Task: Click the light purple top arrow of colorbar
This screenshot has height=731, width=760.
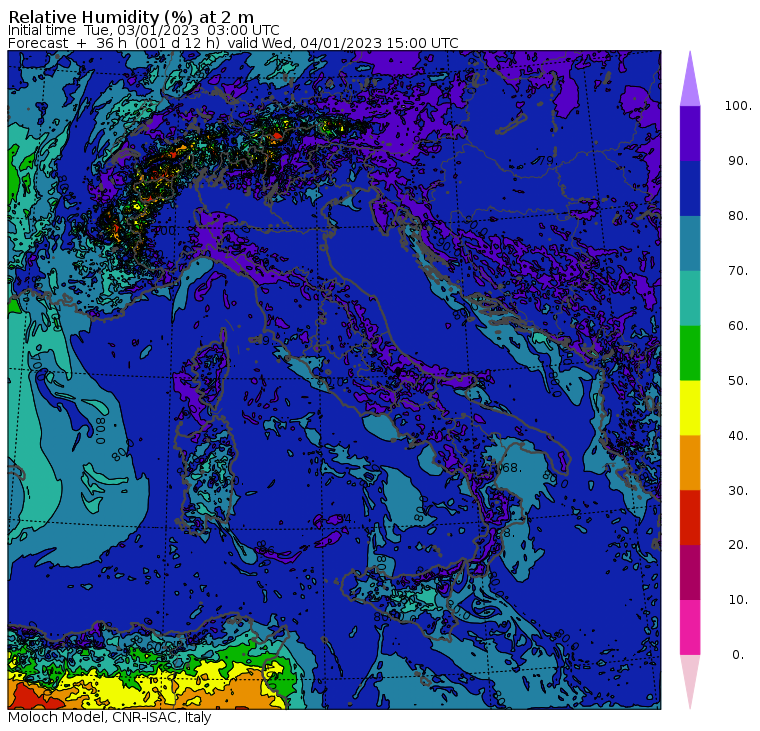Action: pos(690,82)
